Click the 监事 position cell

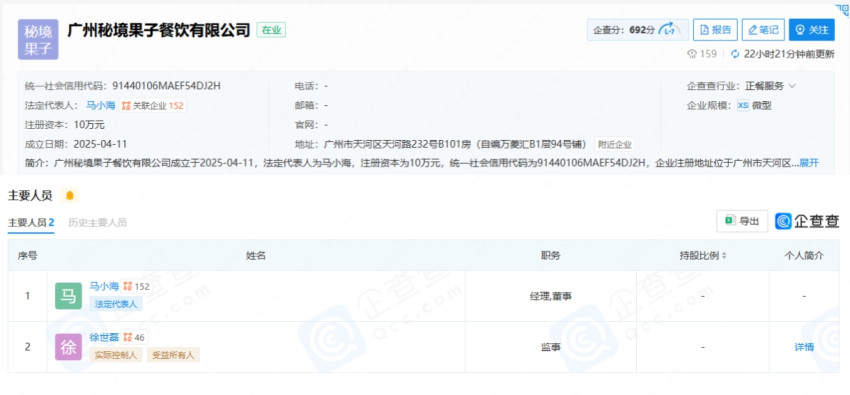pos(550,347)
